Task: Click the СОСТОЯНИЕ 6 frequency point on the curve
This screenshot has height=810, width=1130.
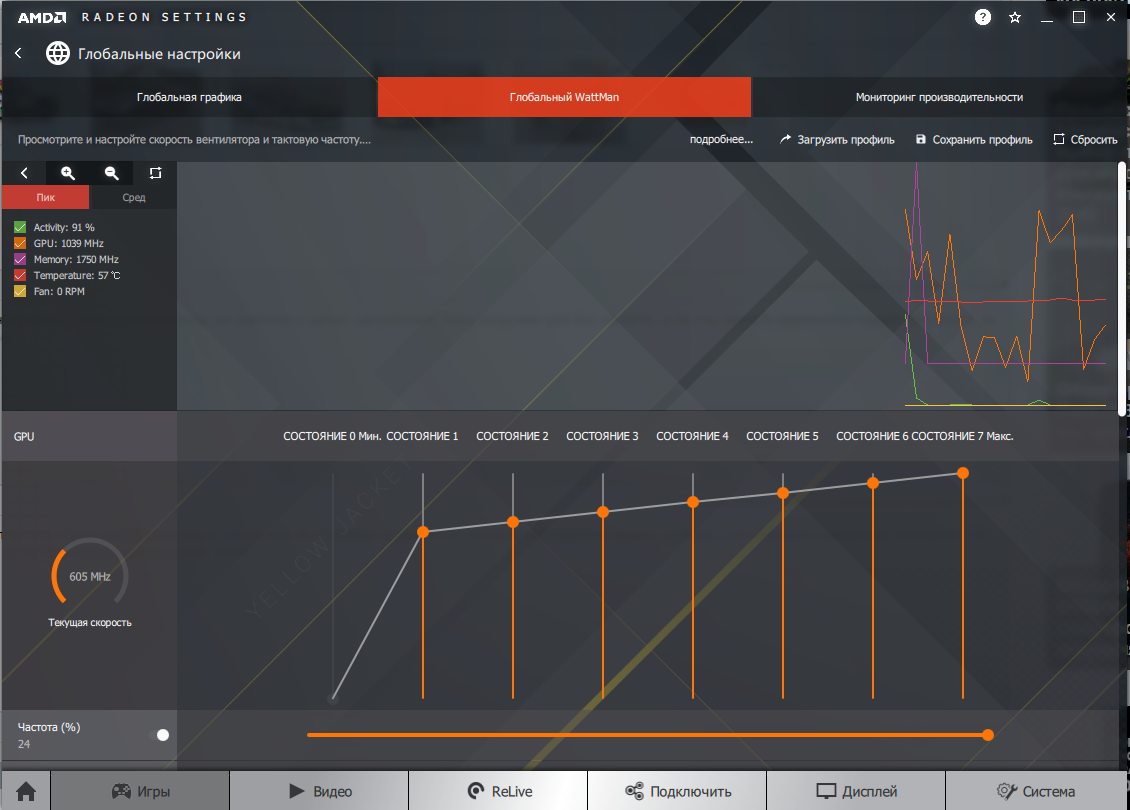Action: click(873, 483)
